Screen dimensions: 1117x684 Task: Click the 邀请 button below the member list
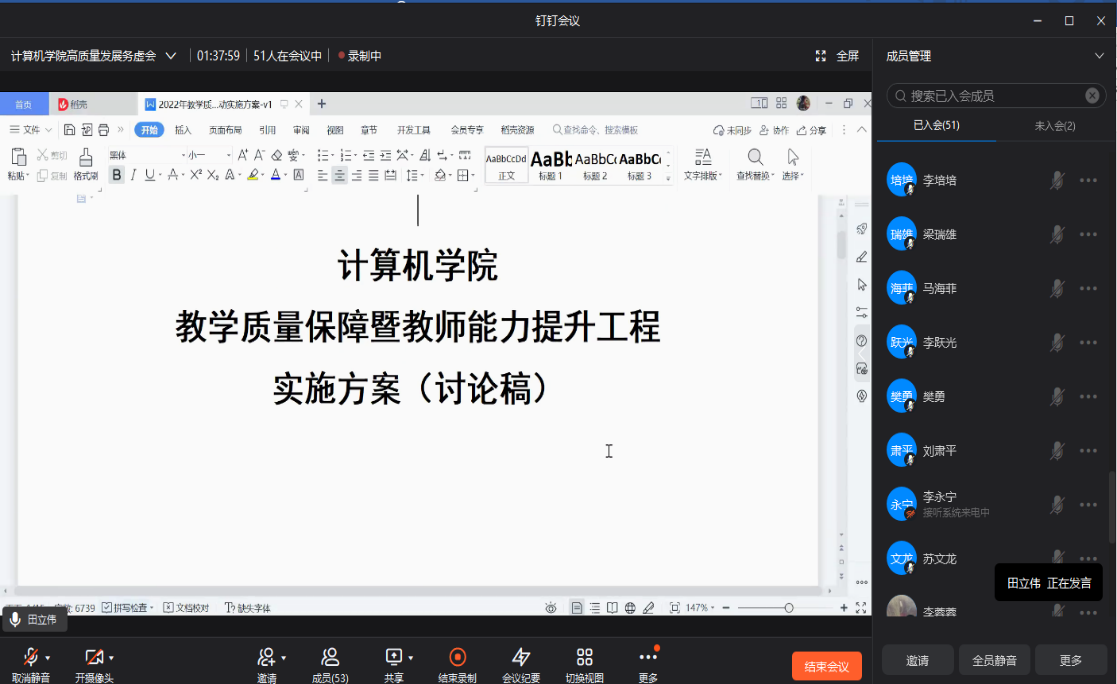click(918, 660)
